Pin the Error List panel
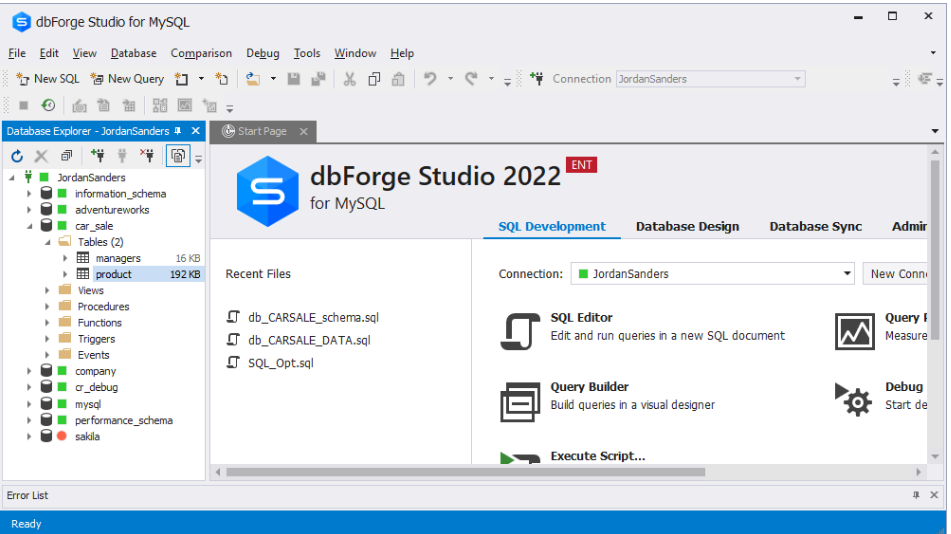The width and height of the screenshot is (951, 534). point(916,495)
